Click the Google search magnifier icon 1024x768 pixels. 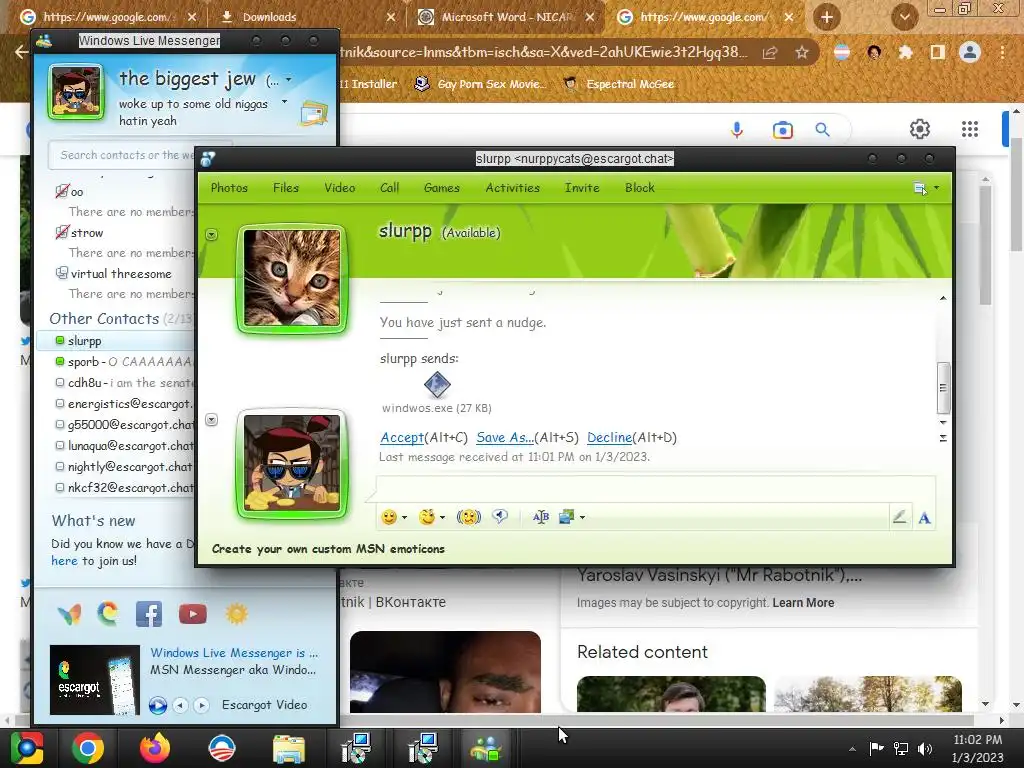pyautogui.click(x=823, y=130)
